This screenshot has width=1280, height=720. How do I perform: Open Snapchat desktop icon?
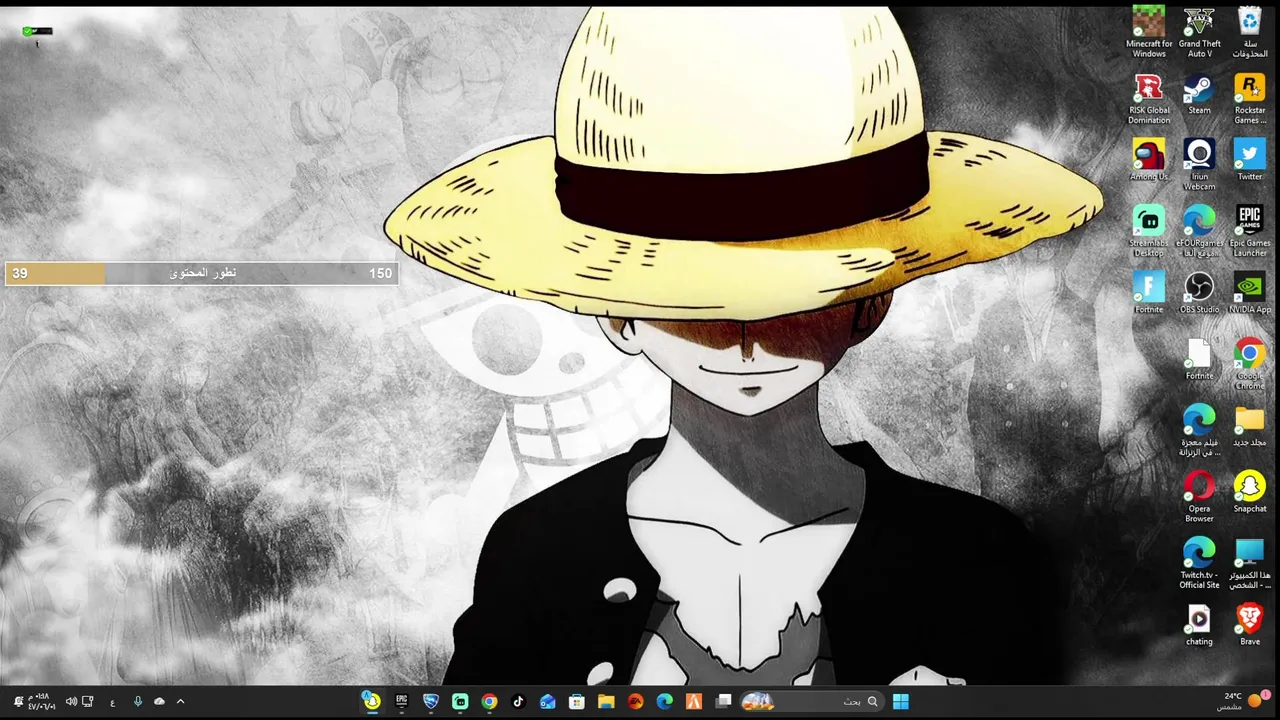(x=1250, y=492)
